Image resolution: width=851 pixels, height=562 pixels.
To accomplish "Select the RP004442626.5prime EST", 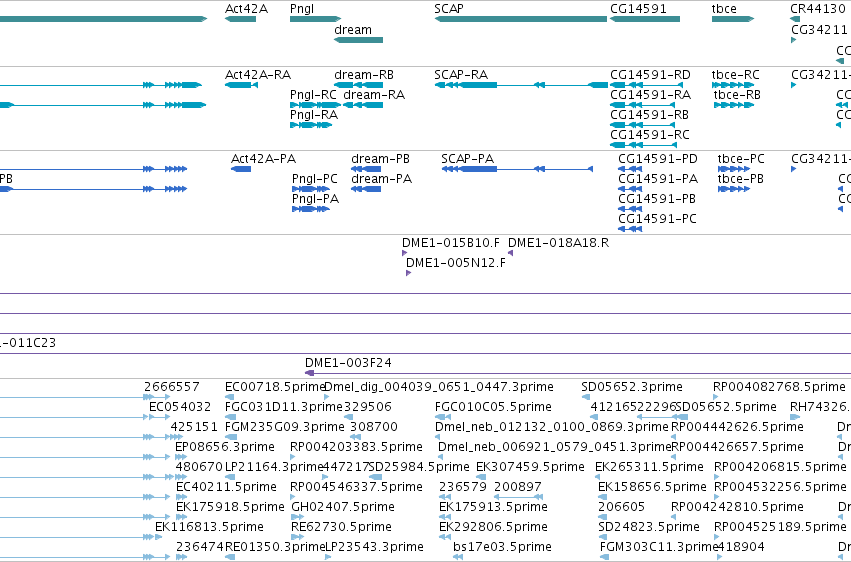I will 674,437.
